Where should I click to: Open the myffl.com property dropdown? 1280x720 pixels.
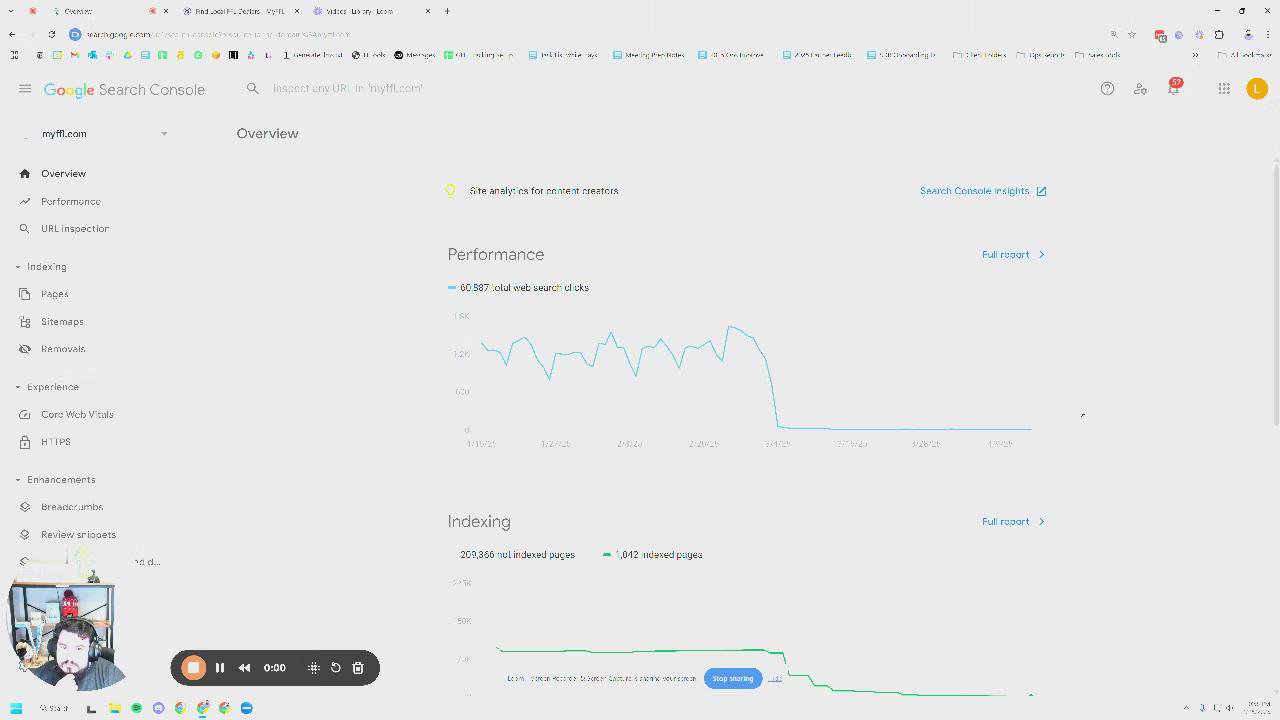pos(104,134)
